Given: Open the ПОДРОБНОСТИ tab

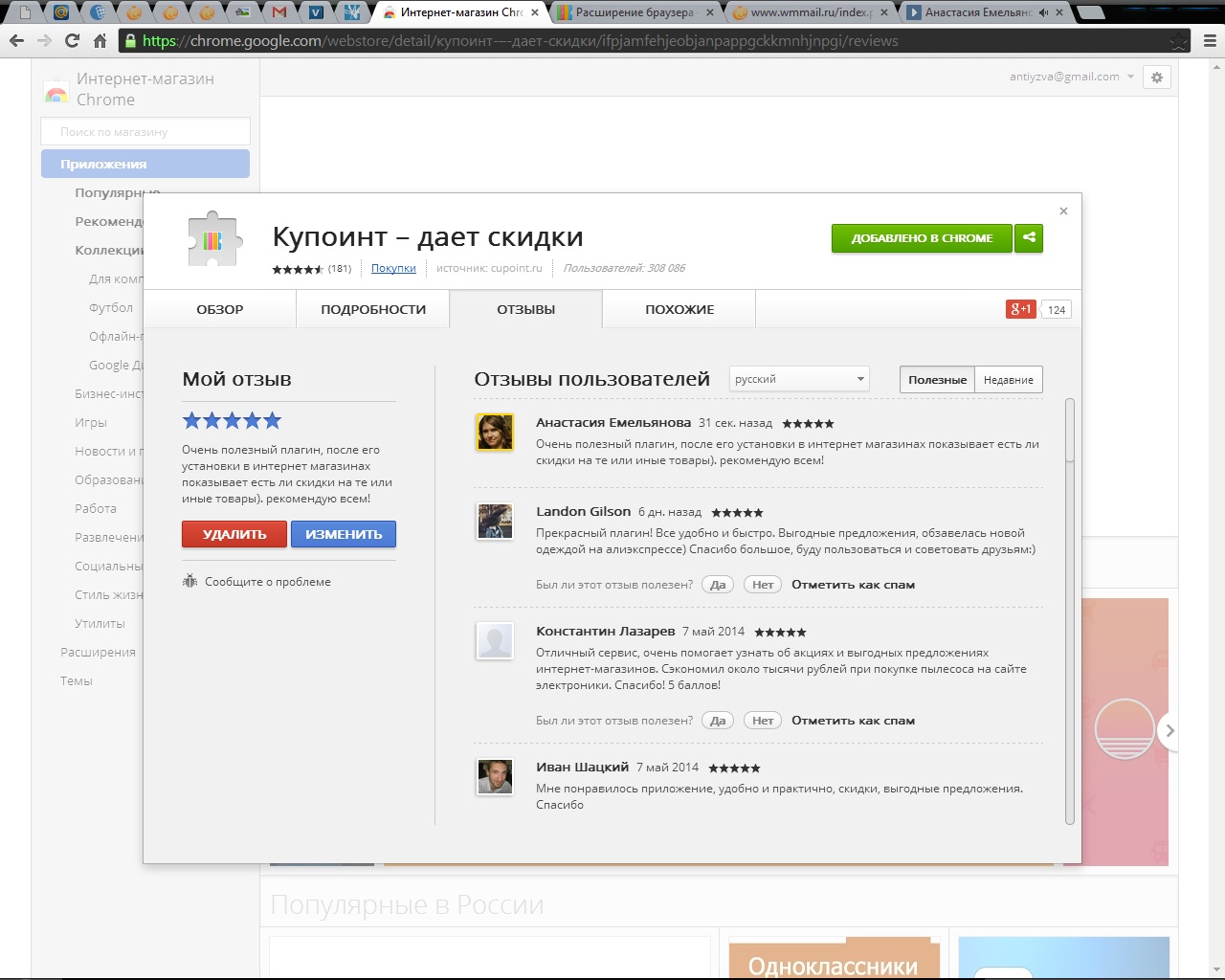Looking at the screenshot, I should [373, 309].
